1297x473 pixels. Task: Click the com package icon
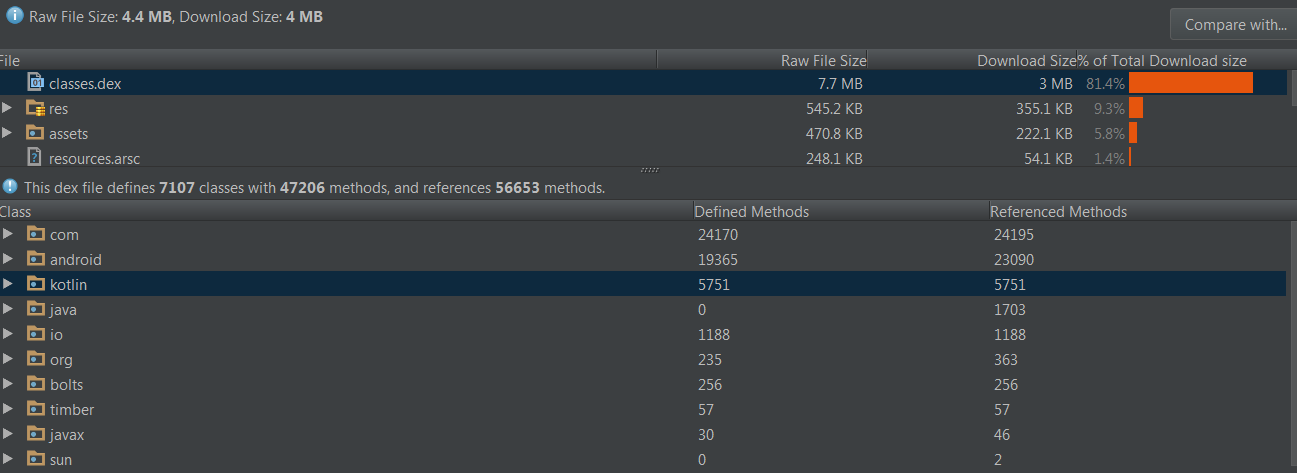tap(36, 234)
